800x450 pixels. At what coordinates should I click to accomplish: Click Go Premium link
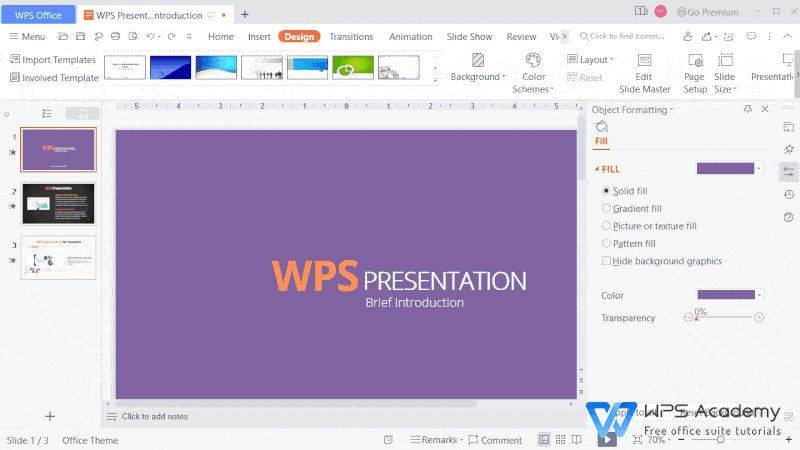pos(708,12)
